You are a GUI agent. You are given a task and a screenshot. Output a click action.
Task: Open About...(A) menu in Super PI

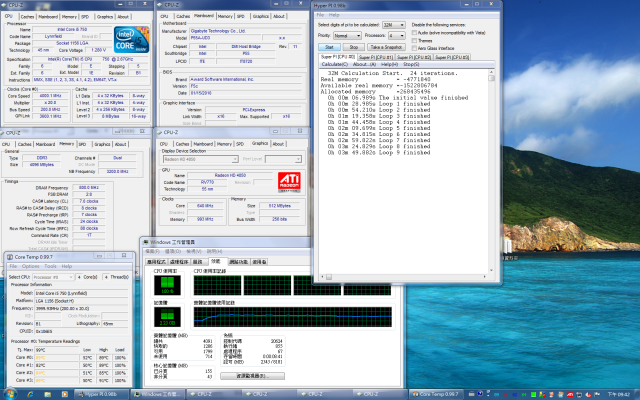click(x=364, y=64)
